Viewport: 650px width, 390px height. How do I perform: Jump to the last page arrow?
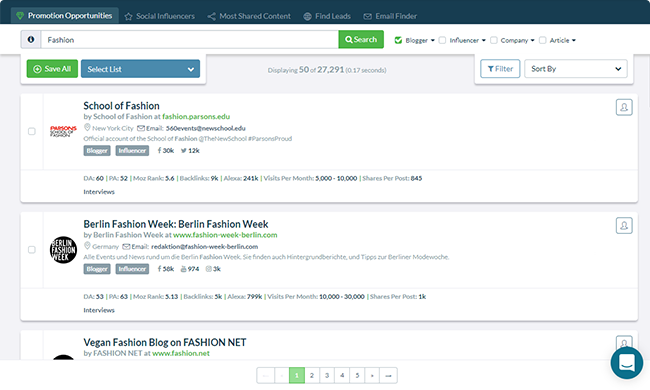388,375
